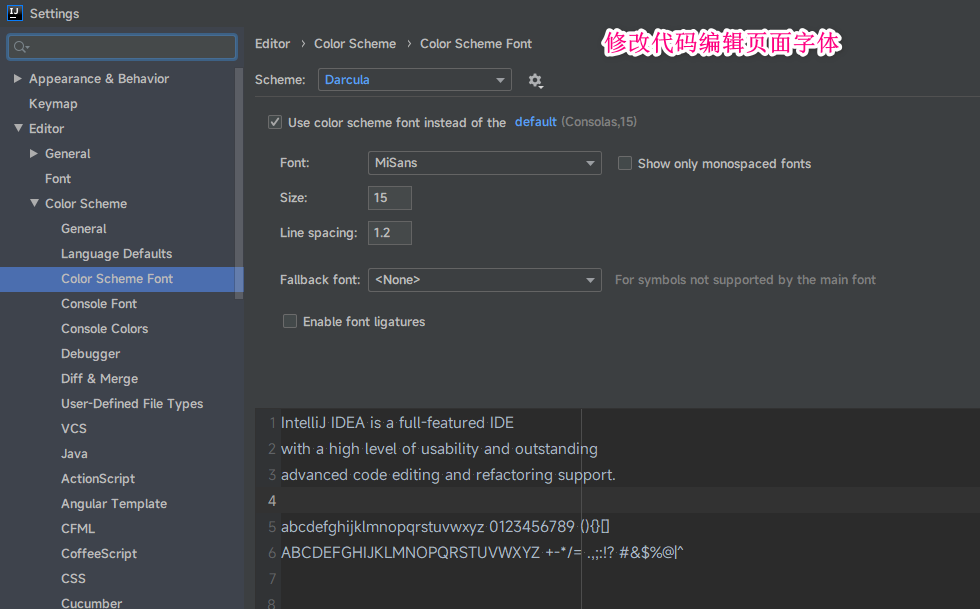This screenshot has width=980, height=609.
Task: Click preview line 'advanced code editing and refactoring support.'
Action: click(448, 475)
